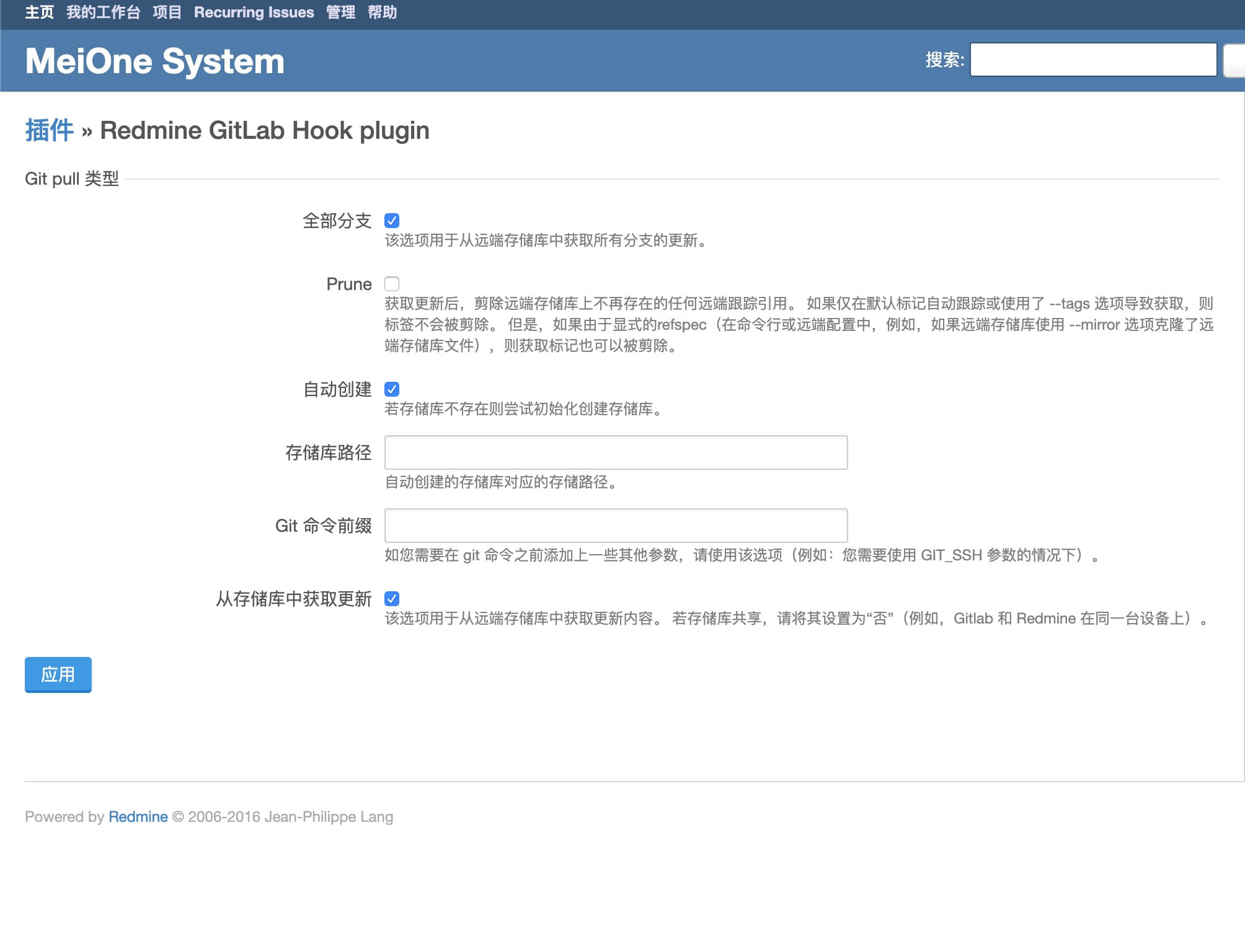Toggle the checked 全部分支 checkbox off then verify
Viewport: 1245px width, 952px height.
coord(392,221)
